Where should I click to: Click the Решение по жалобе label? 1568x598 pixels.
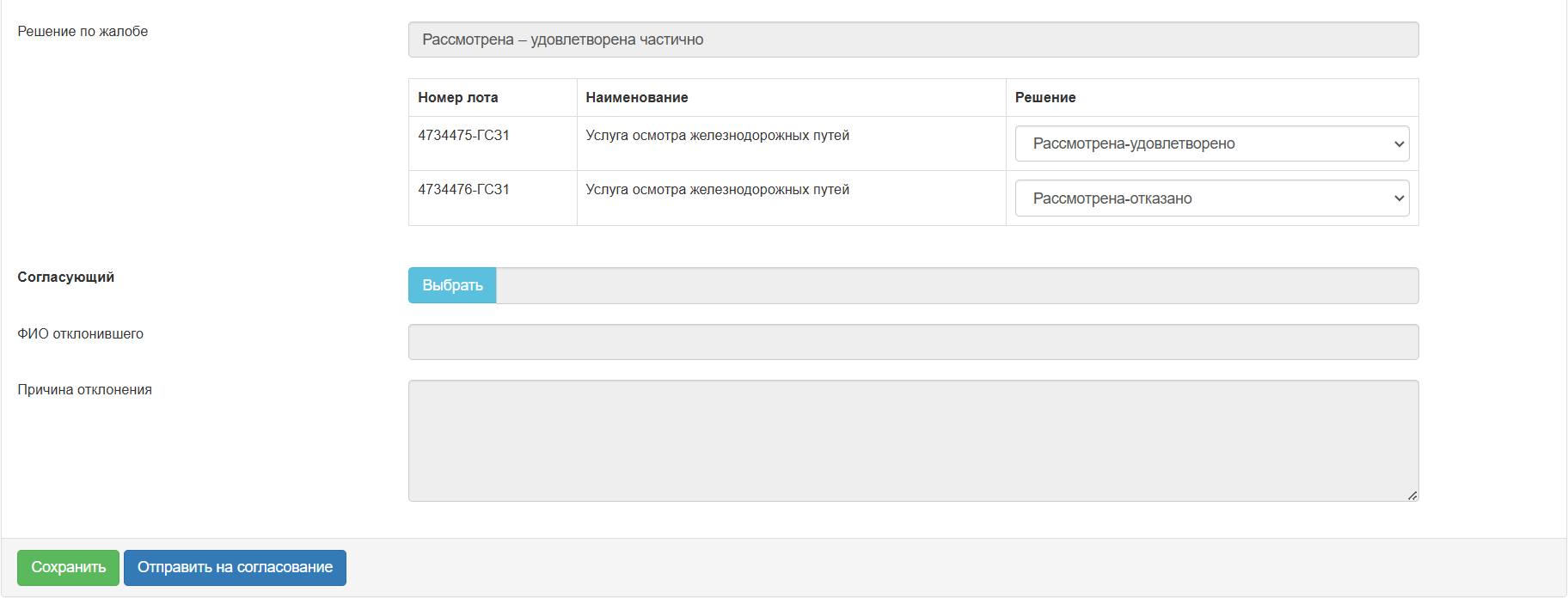click(83, 31)
